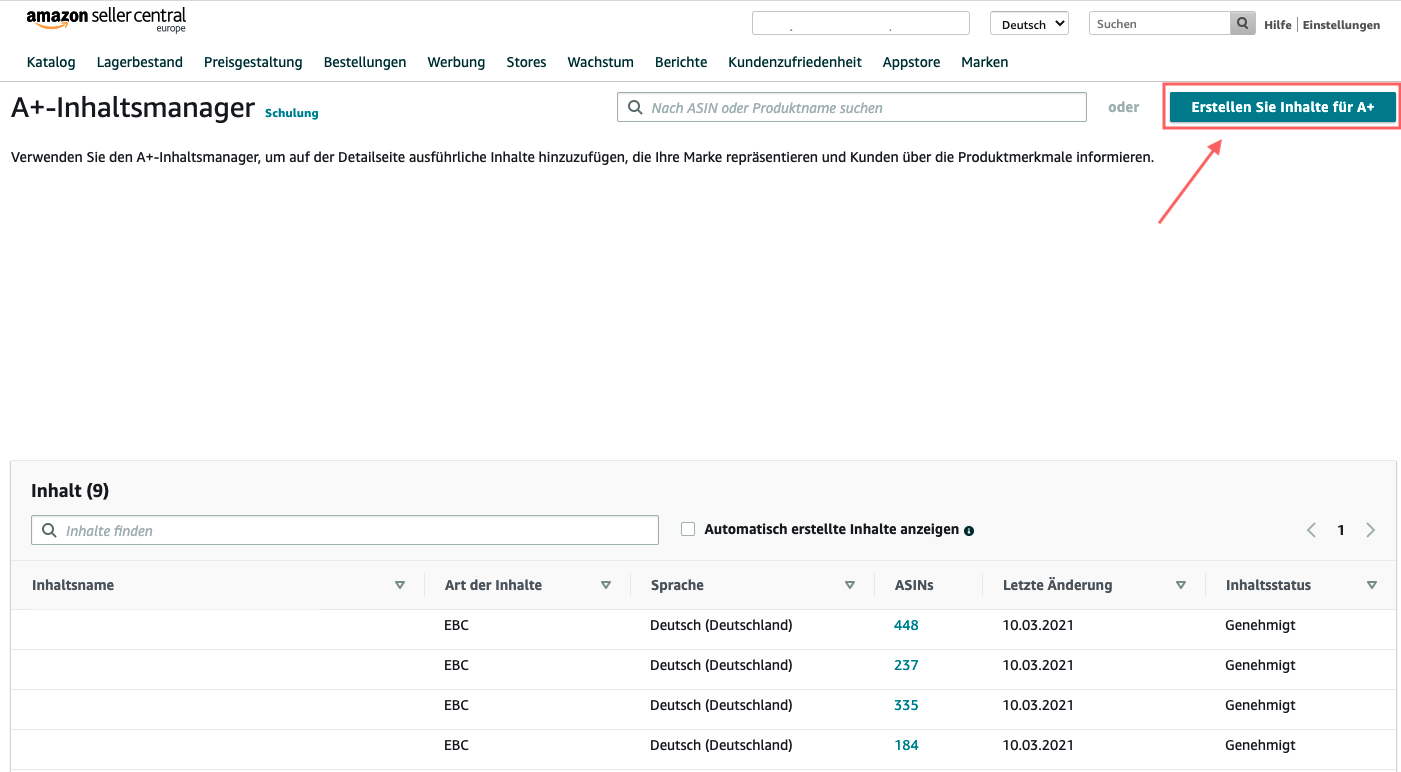Image resolution: width=1401 pixels, height=772 pixels.
Task: Click the ASINs column header
Action: point(914,585)
